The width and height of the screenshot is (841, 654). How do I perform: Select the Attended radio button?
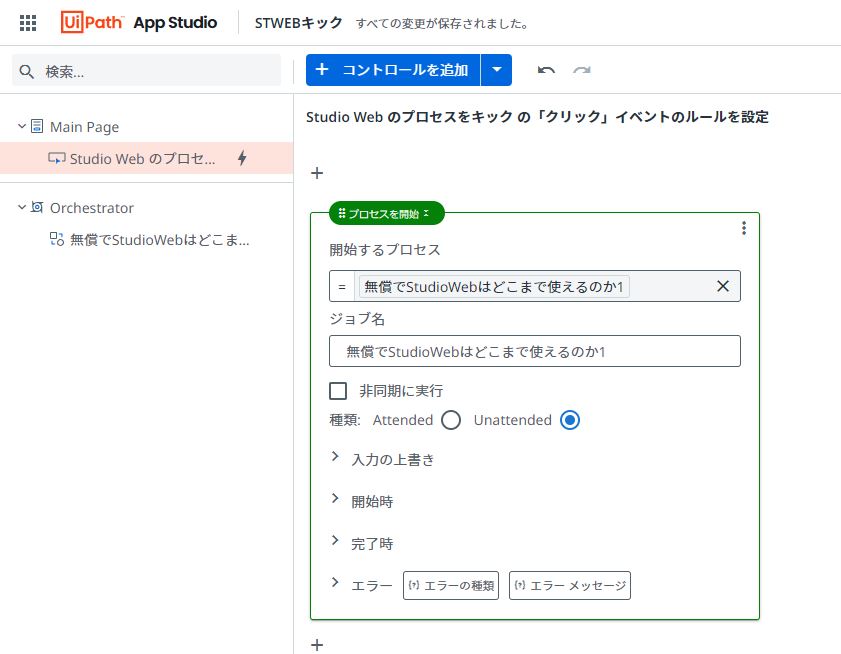click(x=450, y=420)
